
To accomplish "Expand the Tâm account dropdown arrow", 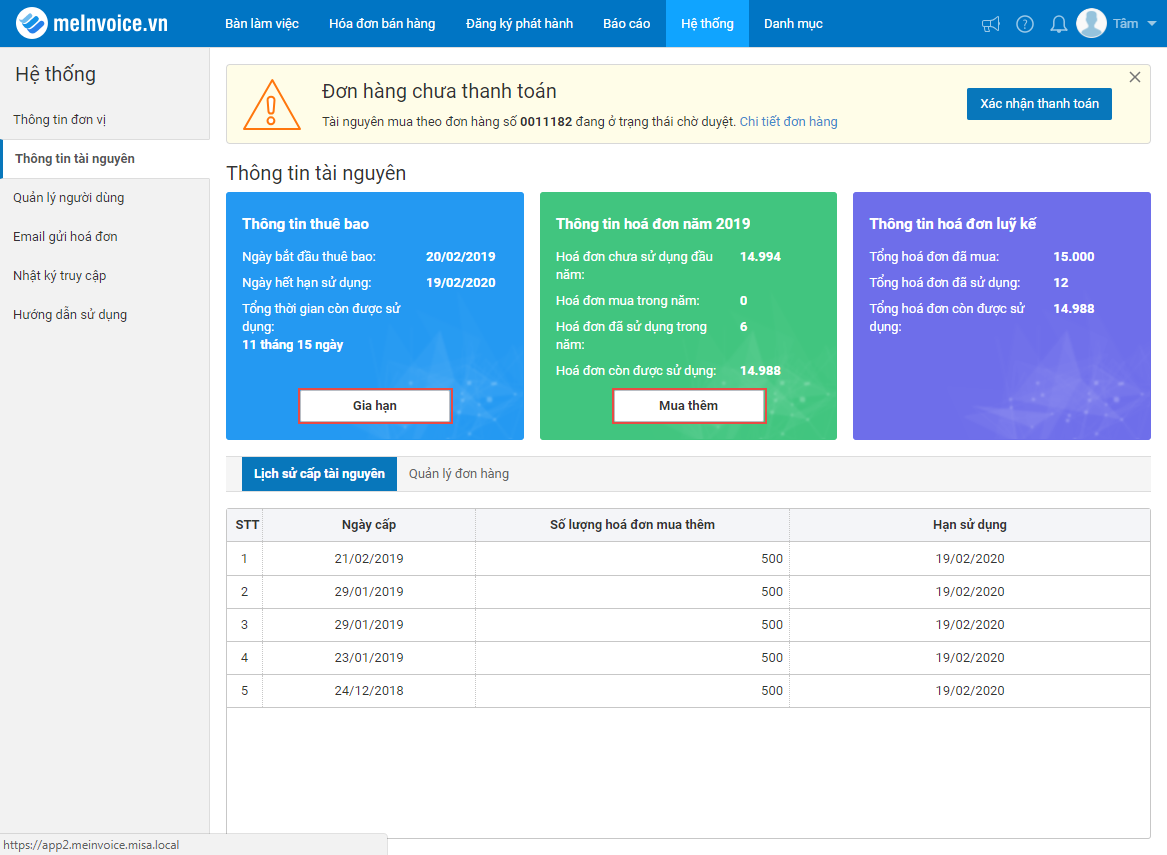I will coord(1152,24).
